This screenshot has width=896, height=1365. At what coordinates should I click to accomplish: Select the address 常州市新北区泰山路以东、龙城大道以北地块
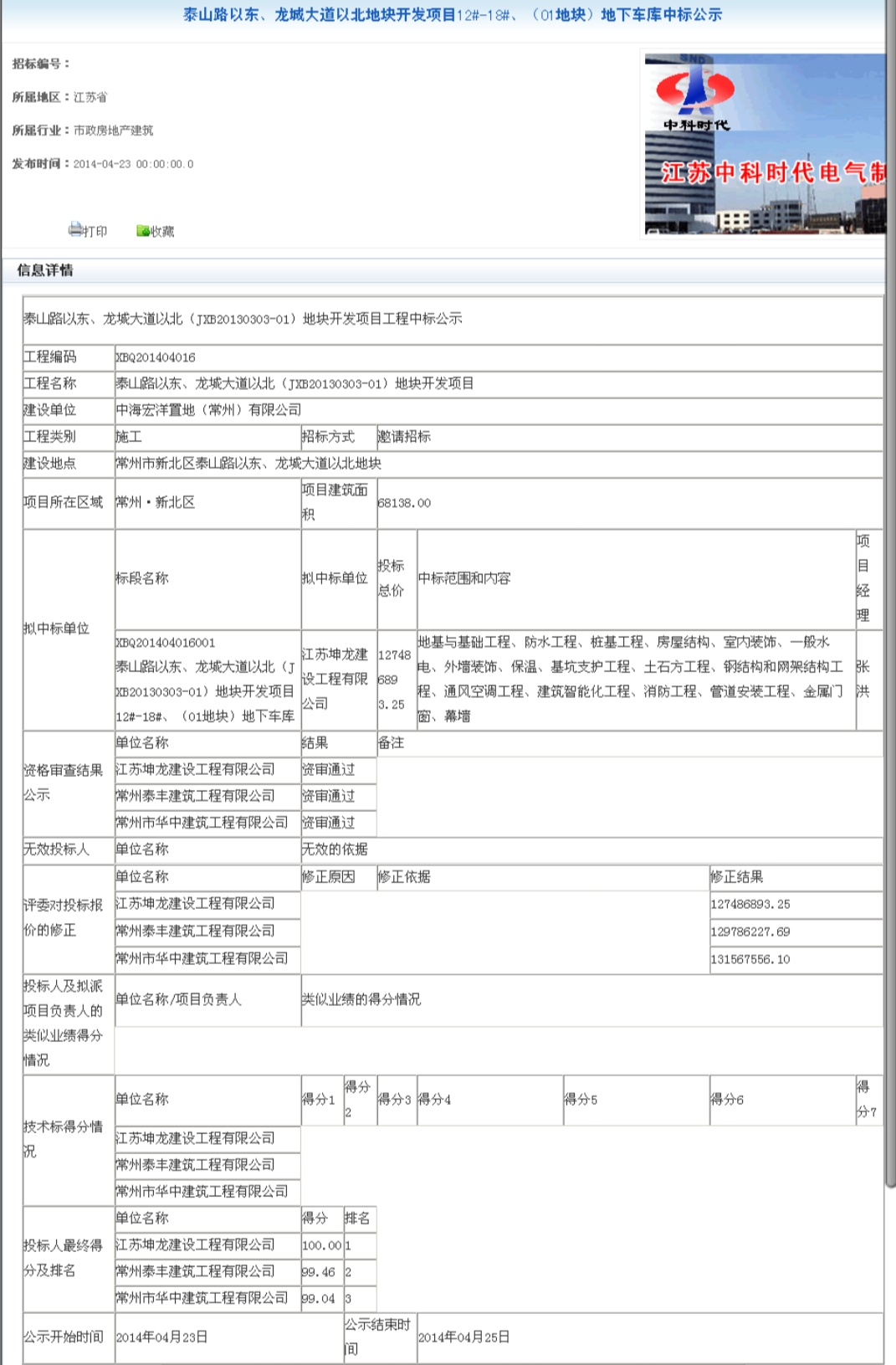[248, 464]
